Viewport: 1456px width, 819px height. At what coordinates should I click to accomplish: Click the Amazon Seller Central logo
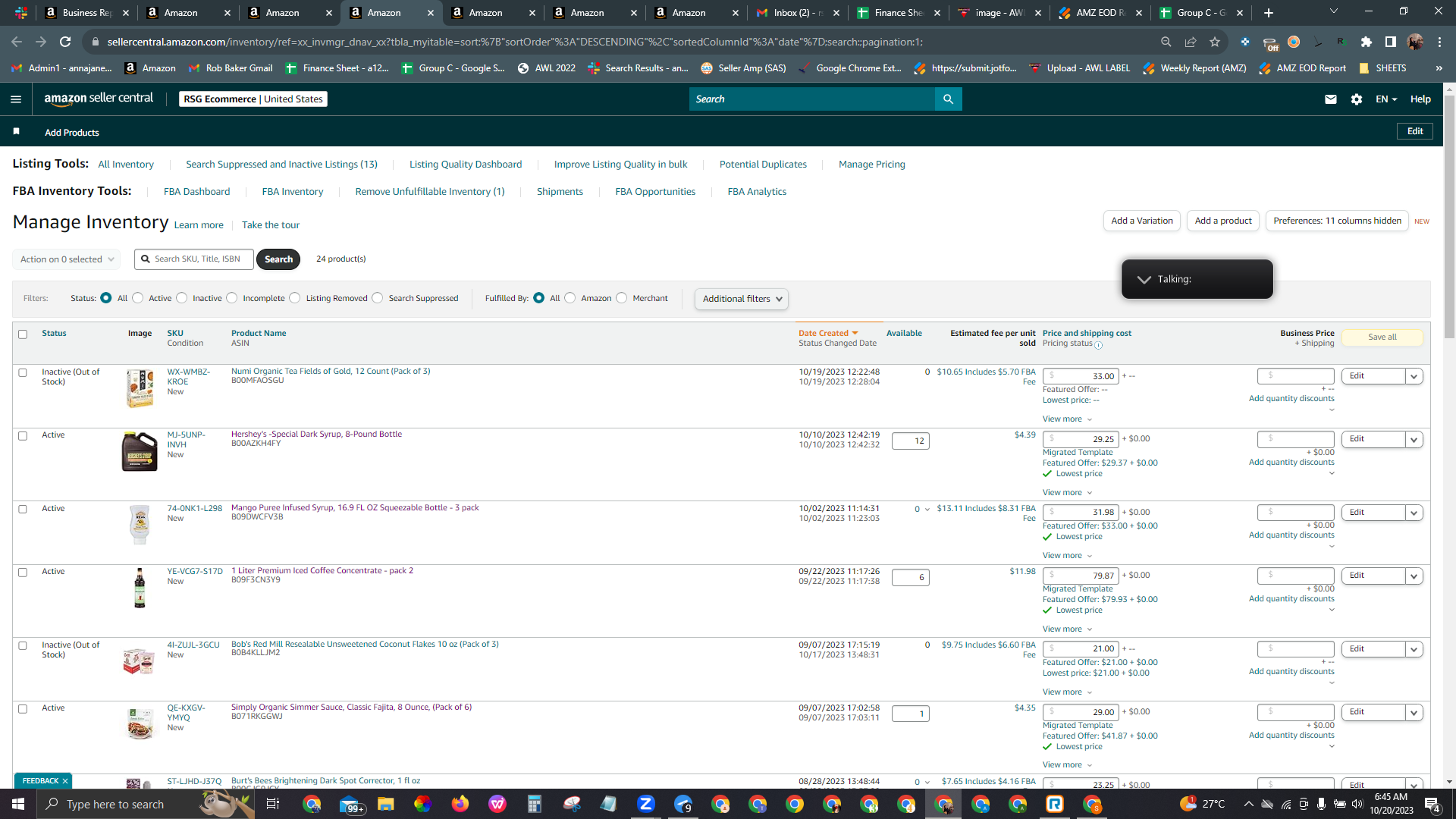(99, 99)
